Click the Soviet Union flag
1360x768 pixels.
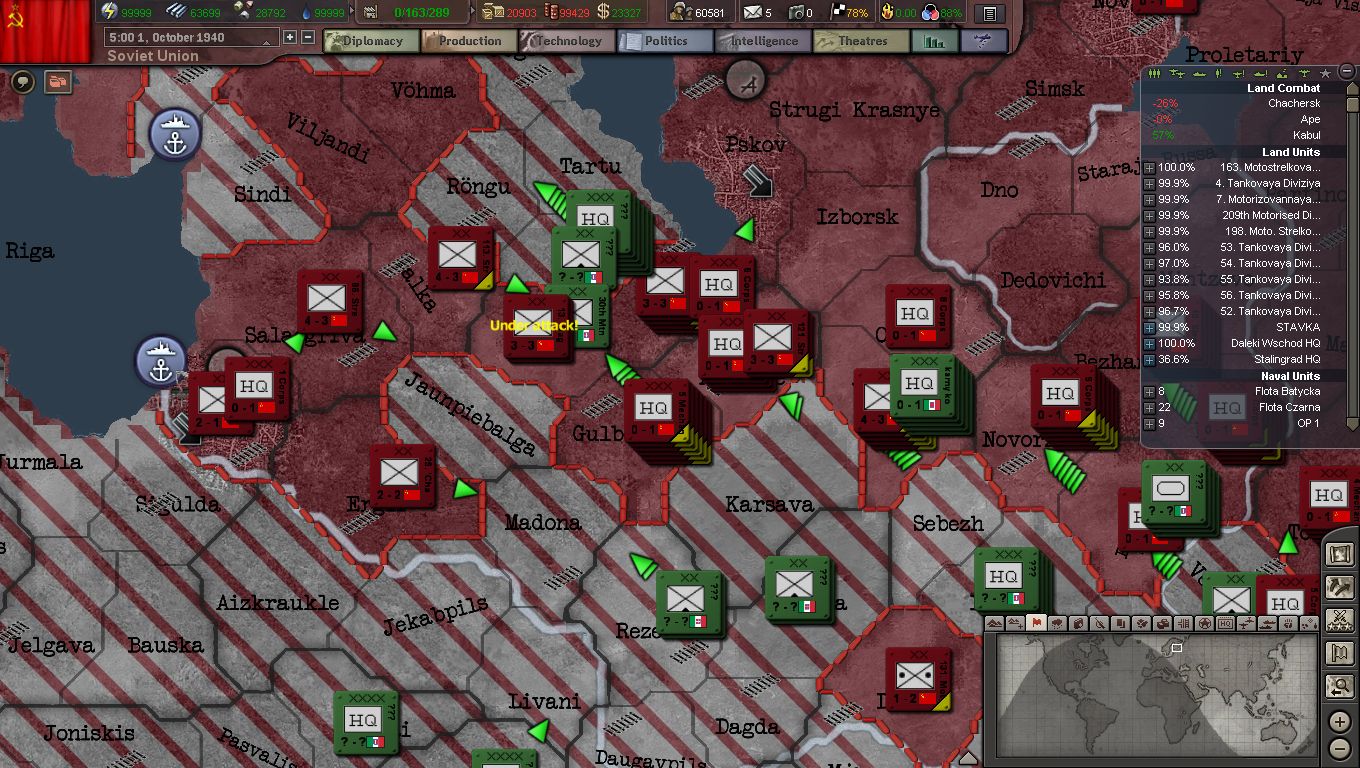[x=45, y=30]
